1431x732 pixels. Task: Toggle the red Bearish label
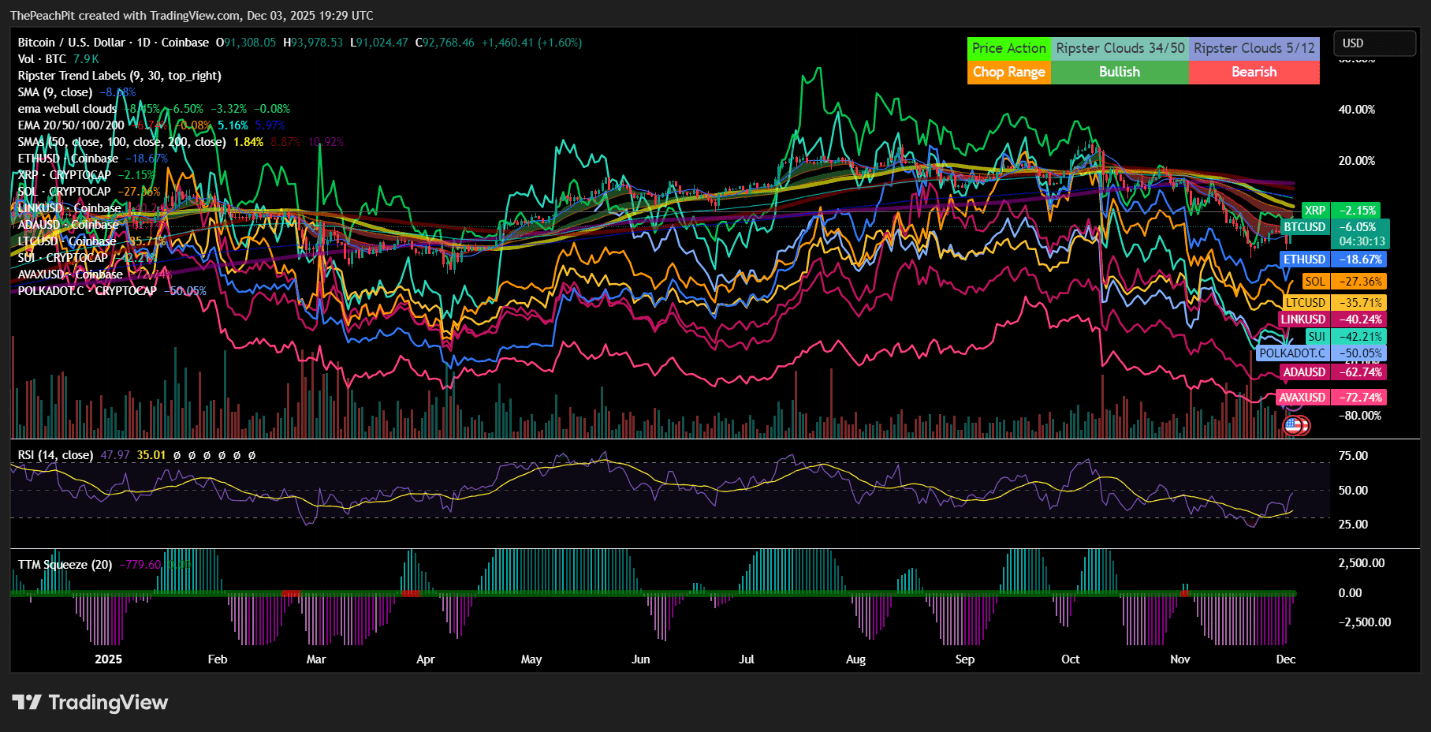pyautogui.click(x=1254, y=71)
